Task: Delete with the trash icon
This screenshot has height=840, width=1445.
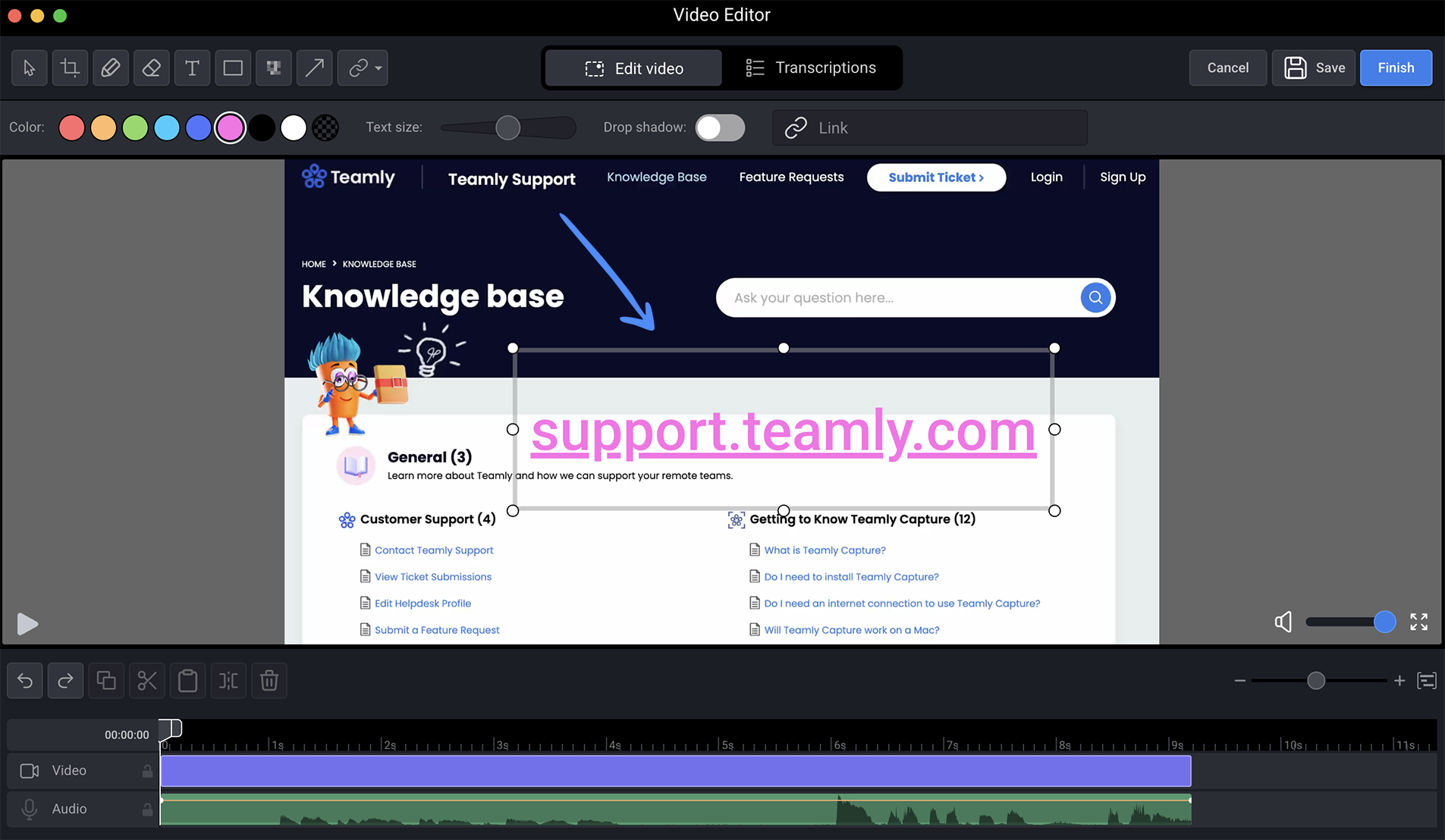Action: [x=269, y=681]
